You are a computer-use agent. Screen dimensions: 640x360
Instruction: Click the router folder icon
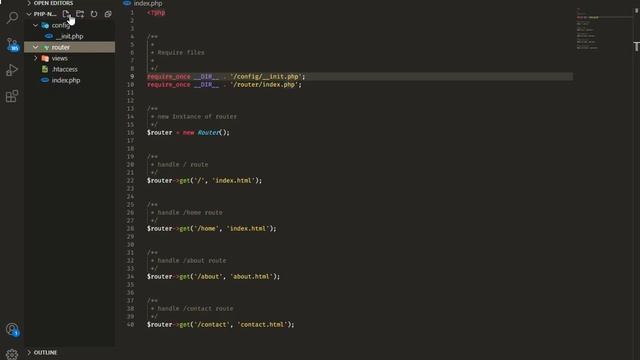(46, 47)
